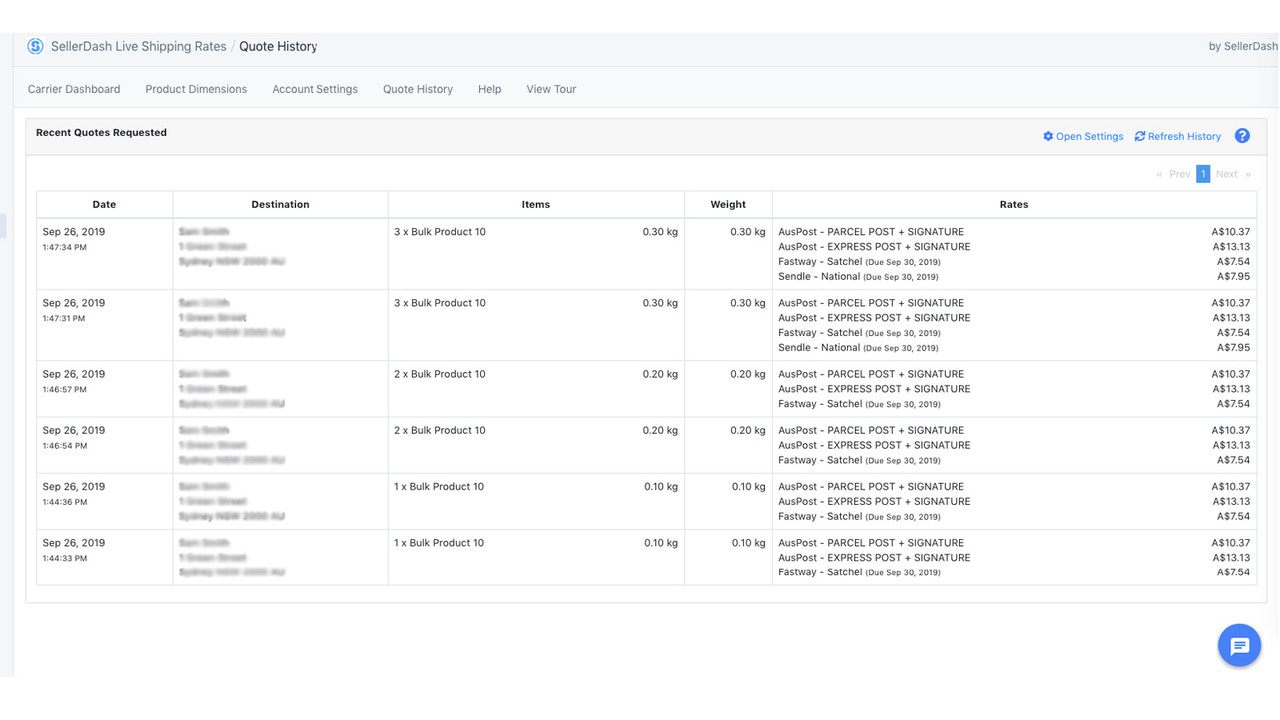Click the gray tab on the left edge
The image size is (1280, 720).
(3, 226)
